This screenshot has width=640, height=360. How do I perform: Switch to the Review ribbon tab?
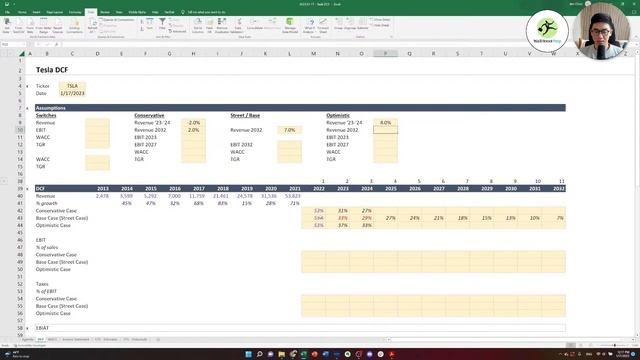tap(104, 12)
